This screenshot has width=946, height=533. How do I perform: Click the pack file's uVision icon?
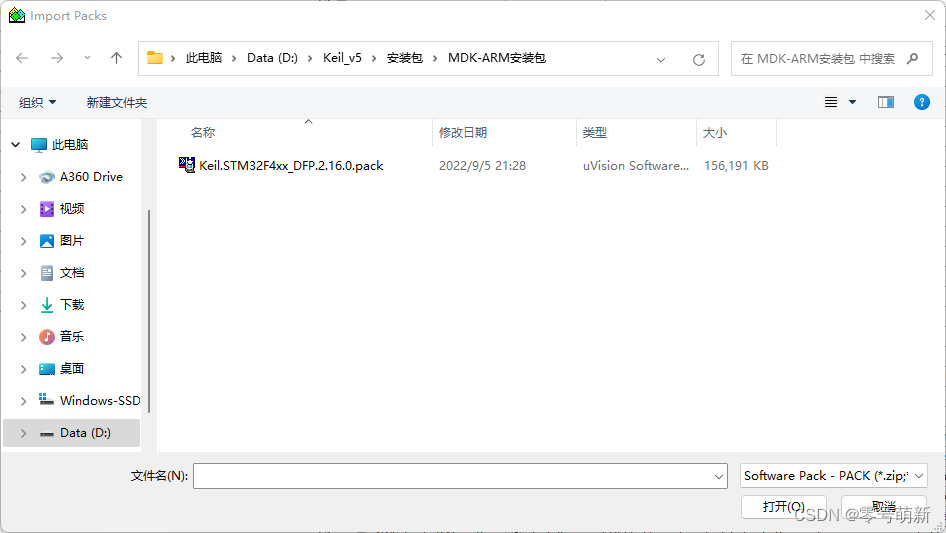[x=187, y=165]
